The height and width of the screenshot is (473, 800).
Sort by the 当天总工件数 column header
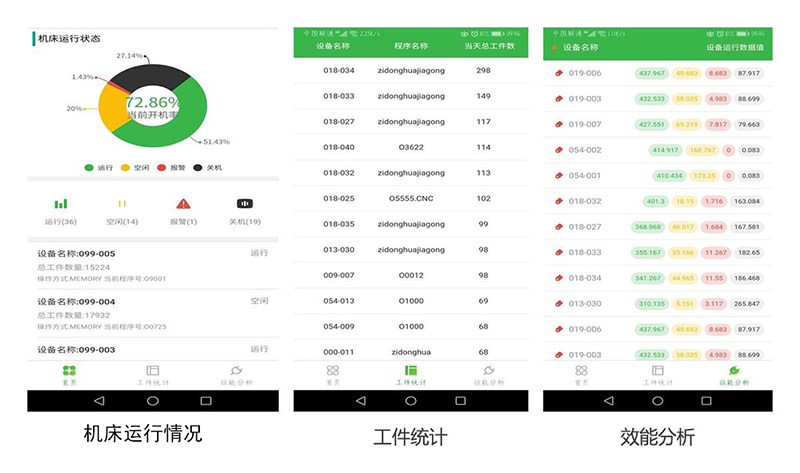click(x=490, y=46)
